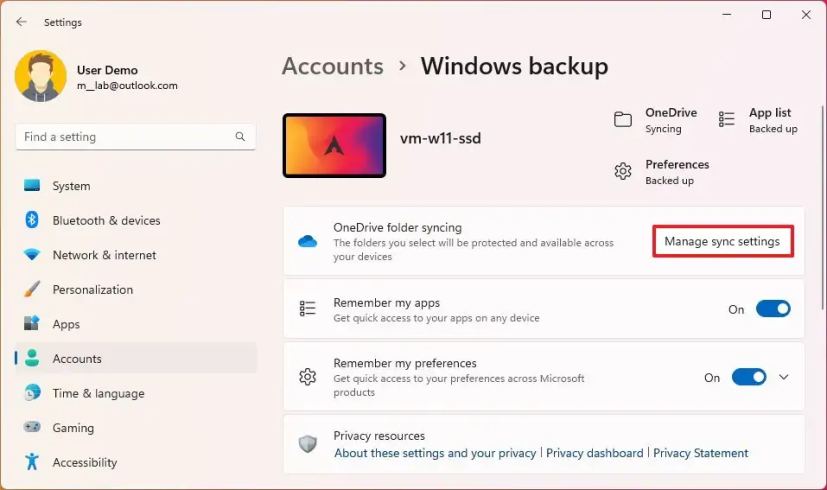Screen dimensions: 827x490
Task: Click the search magnifier icon
Action: click(x=240, y=137)
